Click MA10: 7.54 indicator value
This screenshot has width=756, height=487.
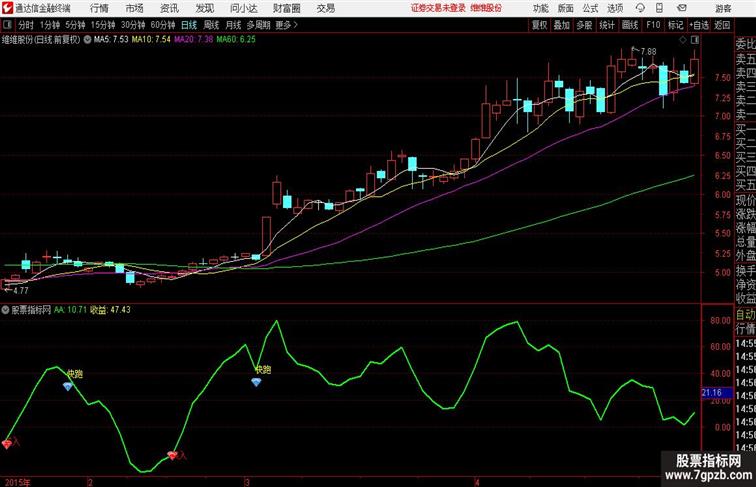coord(151,40)
